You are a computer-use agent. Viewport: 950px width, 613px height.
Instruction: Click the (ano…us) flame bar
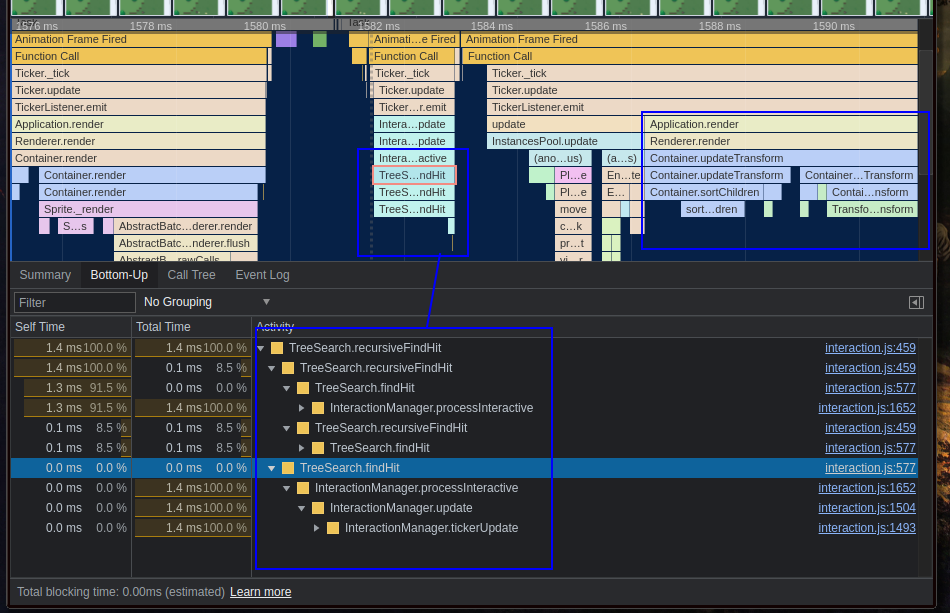[558, 158]
